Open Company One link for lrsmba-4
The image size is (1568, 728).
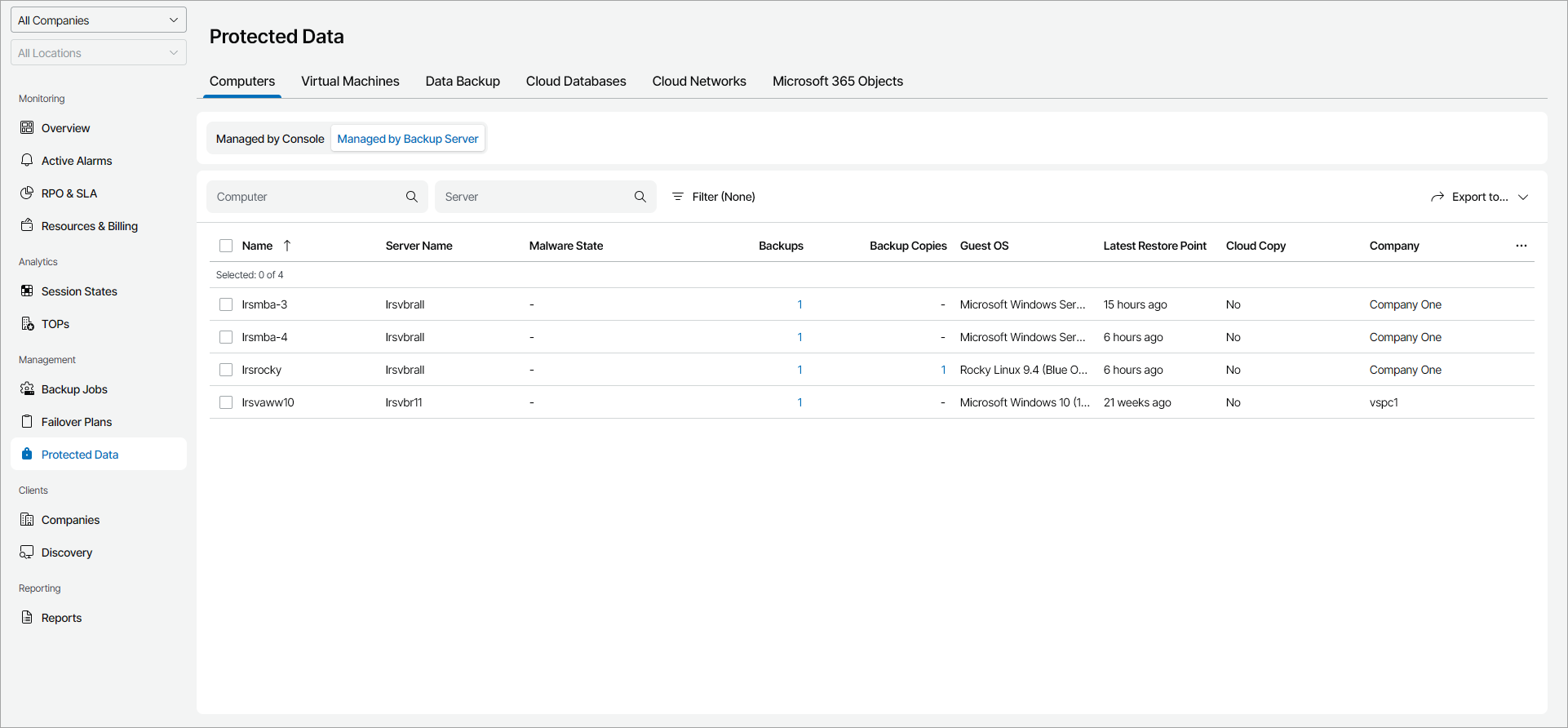pyautogui.click(x=1405, y=337)
